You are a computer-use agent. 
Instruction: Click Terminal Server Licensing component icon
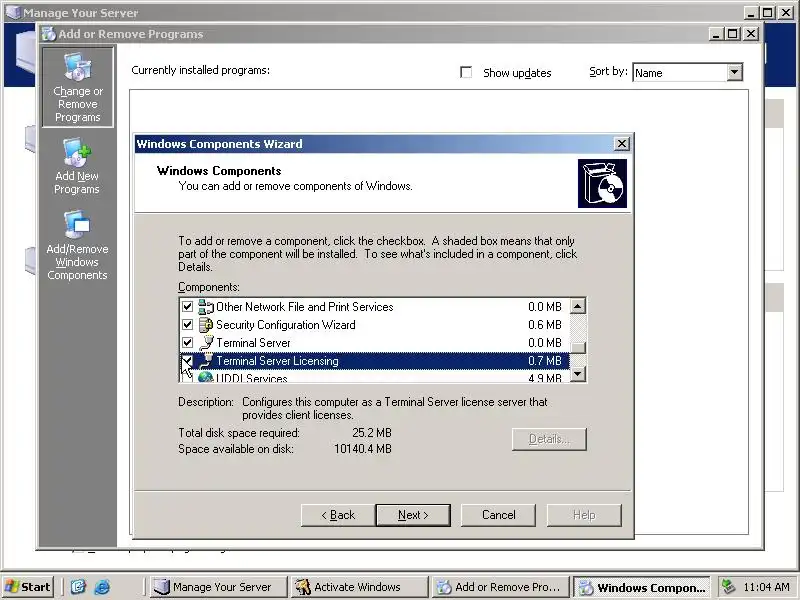point(206,361)
